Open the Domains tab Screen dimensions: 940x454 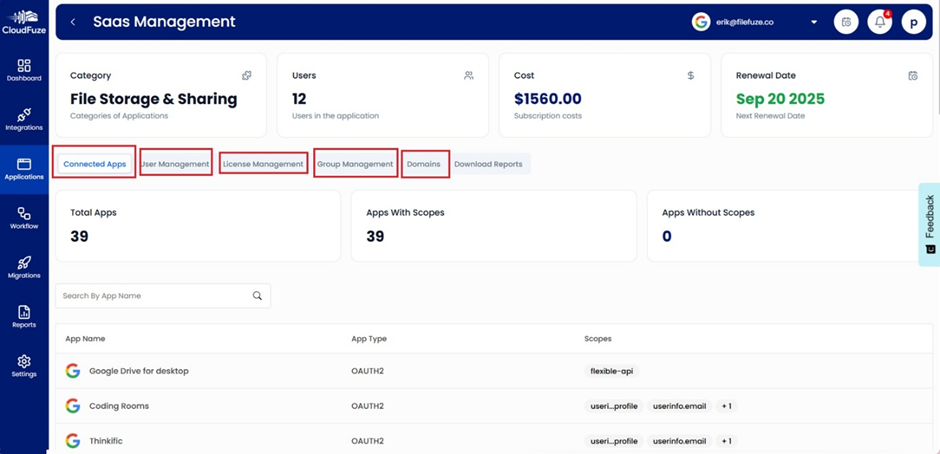click(x=424, y=164)
